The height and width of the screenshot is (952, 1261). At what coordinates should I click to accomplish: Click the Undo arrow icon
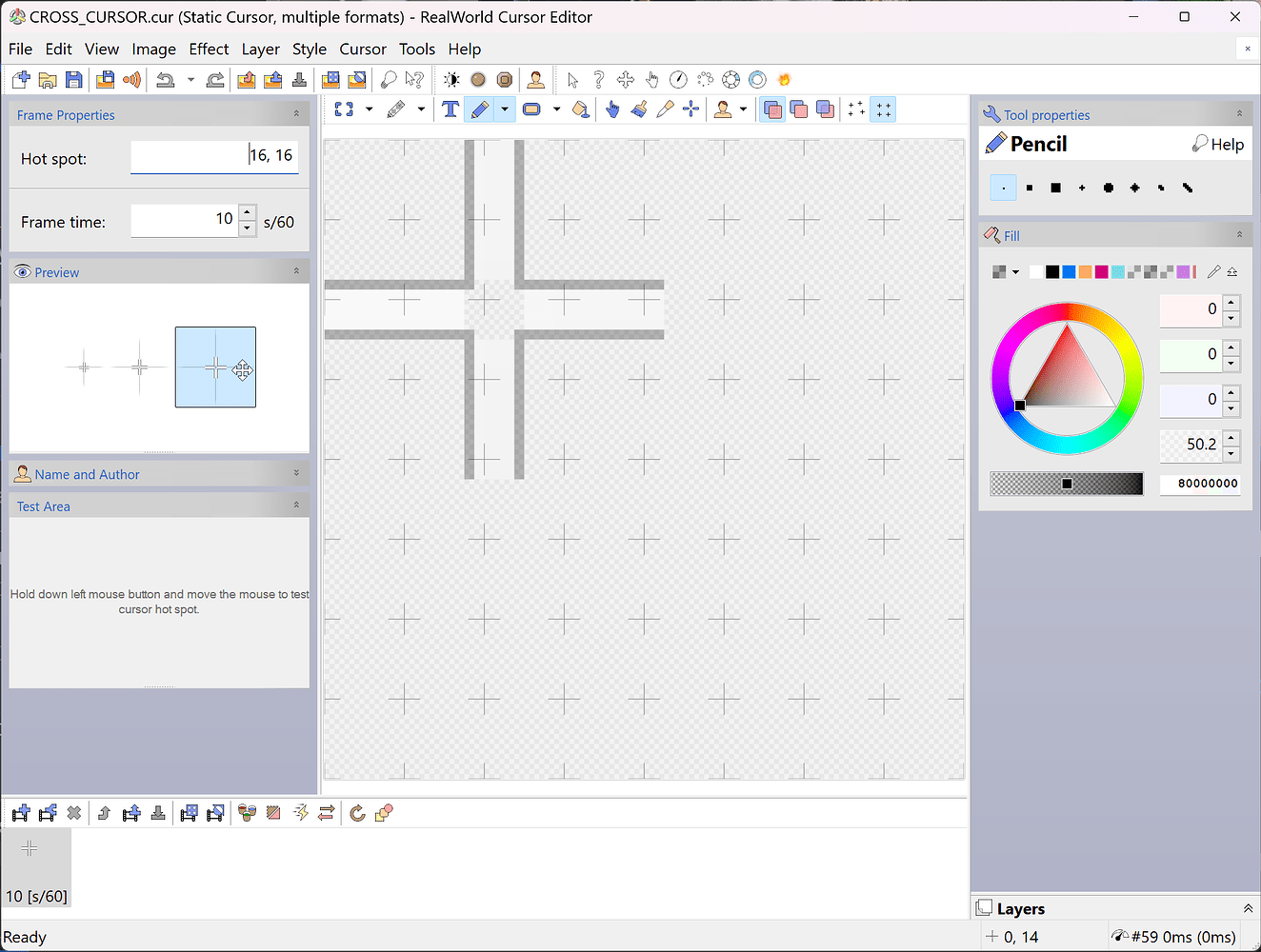pos(166,80)
